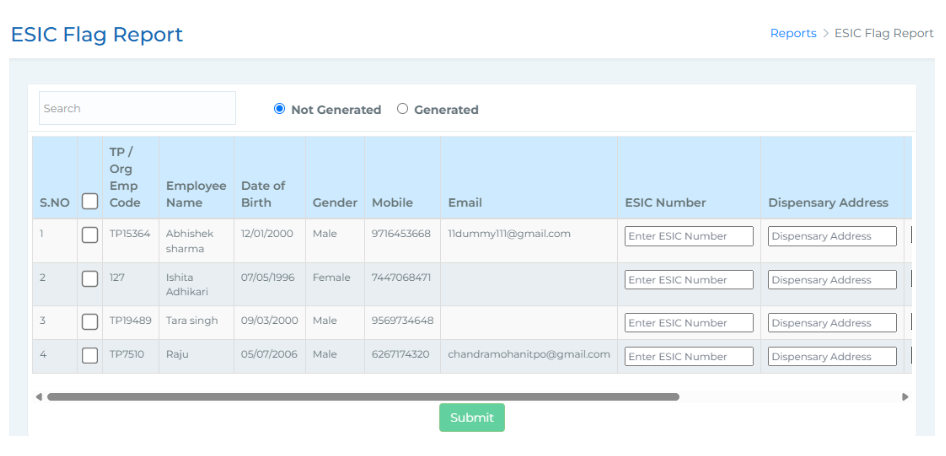This screenshot has width=946, height=456.
Task: Click the horizontal scrollbar thumb
Action: coord(362,397)
